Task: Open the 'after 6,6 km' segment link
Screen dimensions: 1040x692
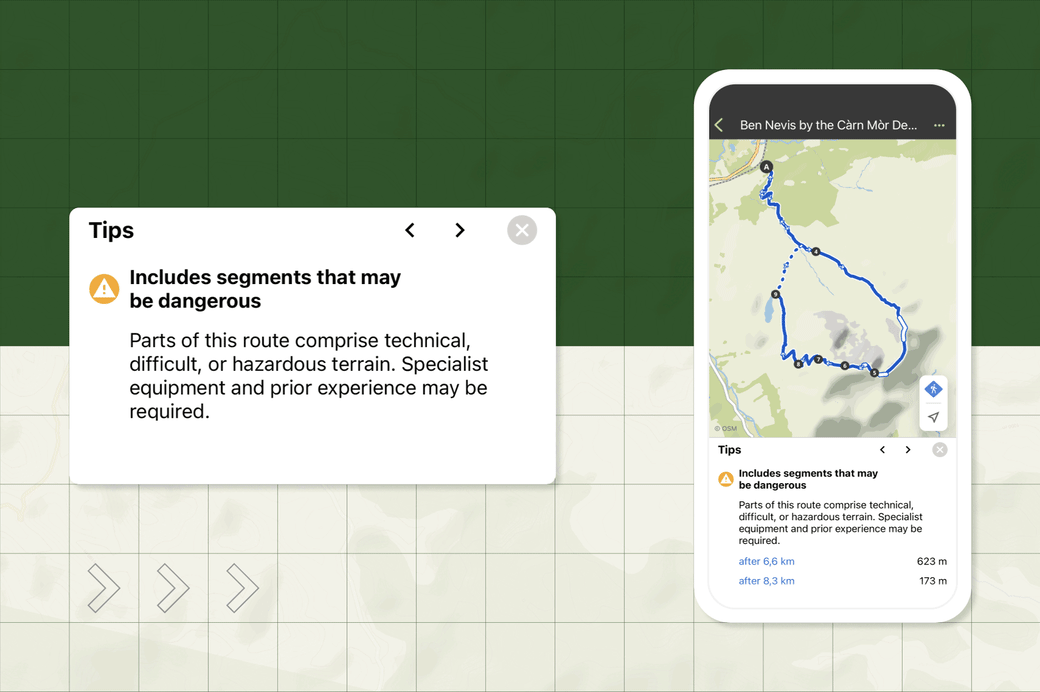Action: pos(766,561)
